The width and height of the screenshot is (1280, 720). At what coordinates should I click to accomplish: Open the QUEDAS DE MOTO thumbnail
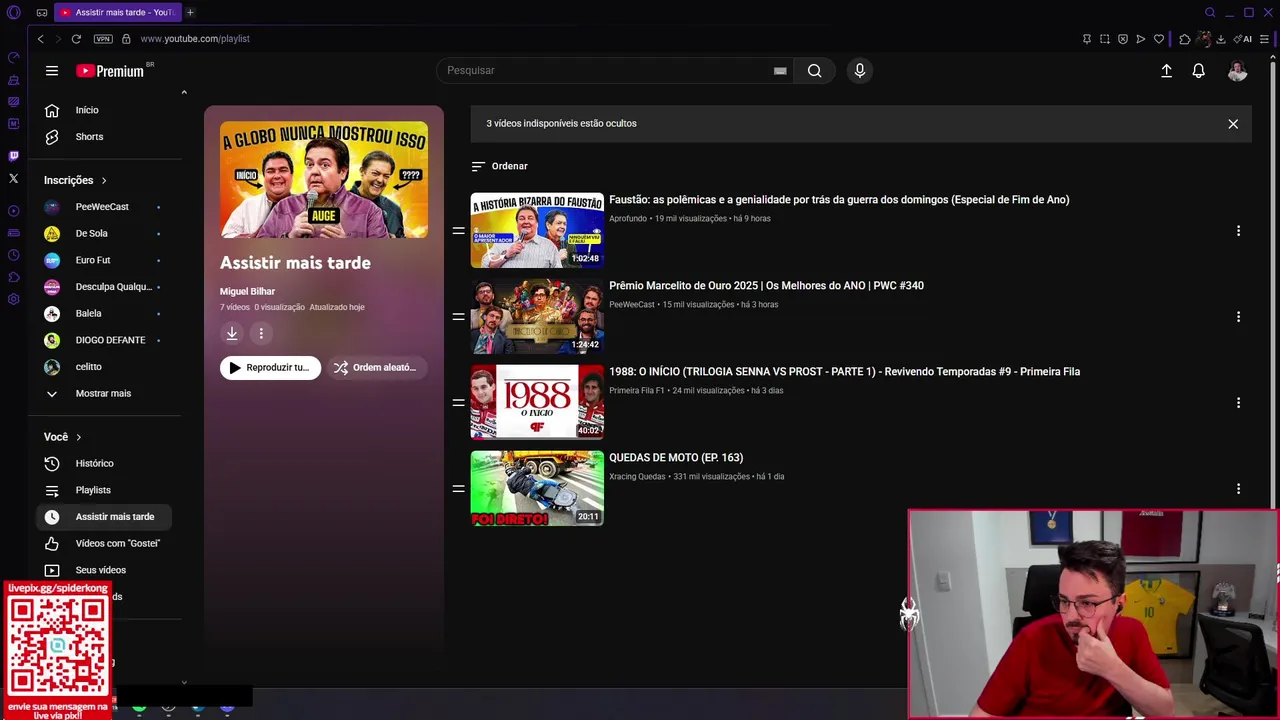tap(537, 488)
